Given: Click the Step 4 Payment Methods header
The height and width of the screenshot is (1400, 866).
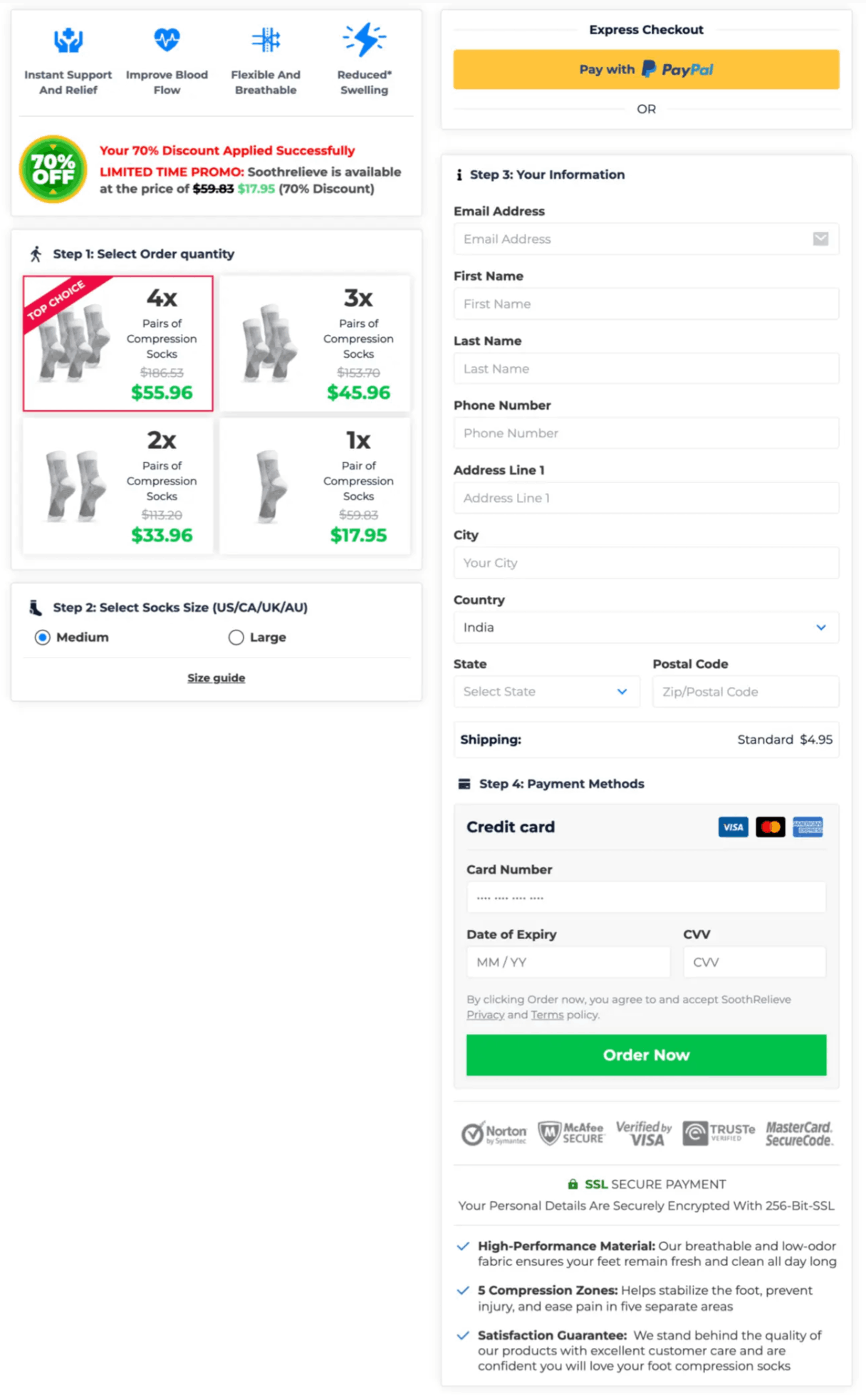Looking at the screenshot, I should point(561,784).
